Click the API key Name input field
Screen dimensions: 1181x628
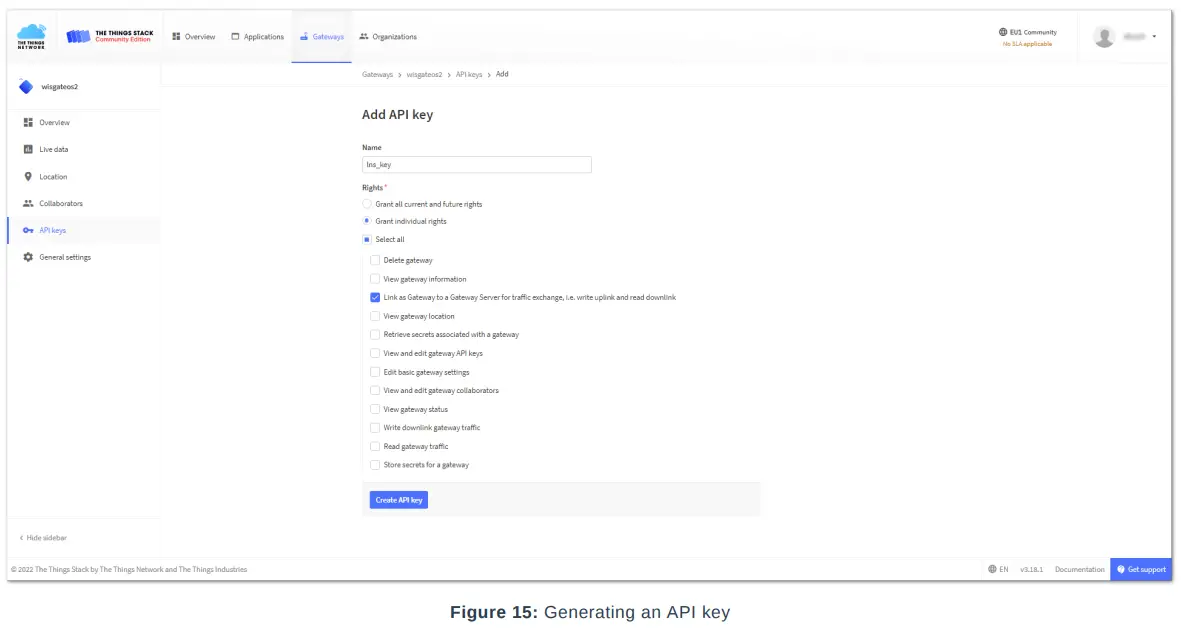[x=476, y=165]
